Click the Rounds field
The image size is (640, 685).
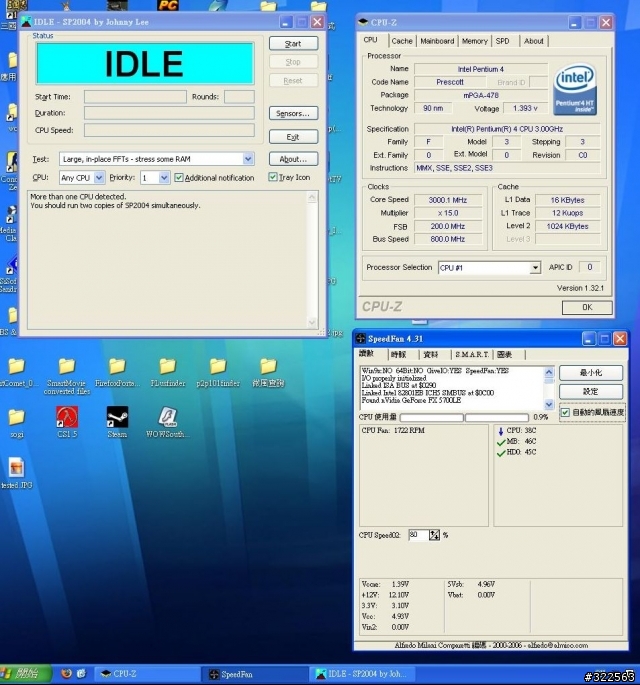tap(239, 97)
